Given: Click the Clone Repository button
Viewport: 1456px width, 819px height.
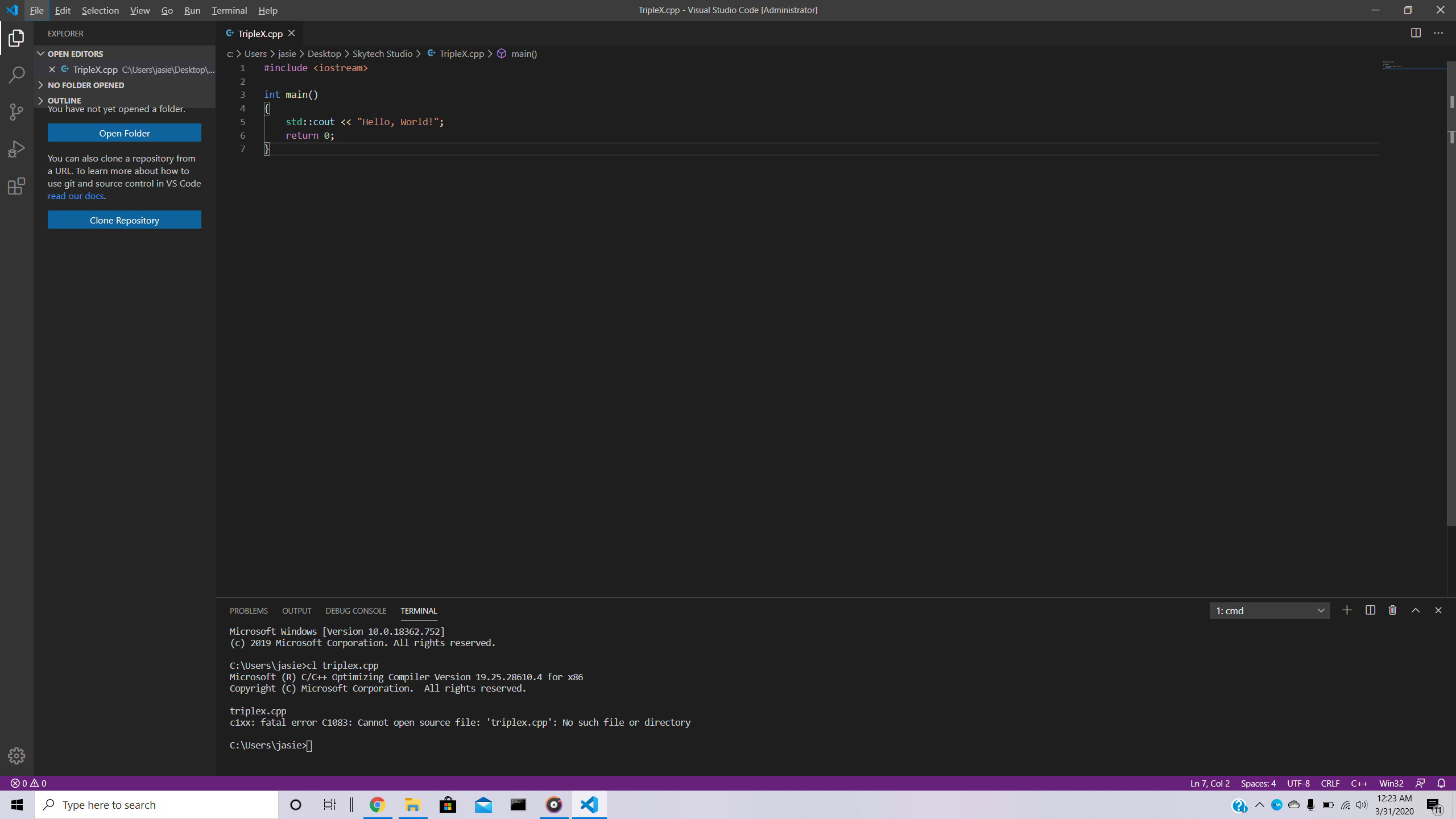Looking at the screenshot, I should (124, 220).
